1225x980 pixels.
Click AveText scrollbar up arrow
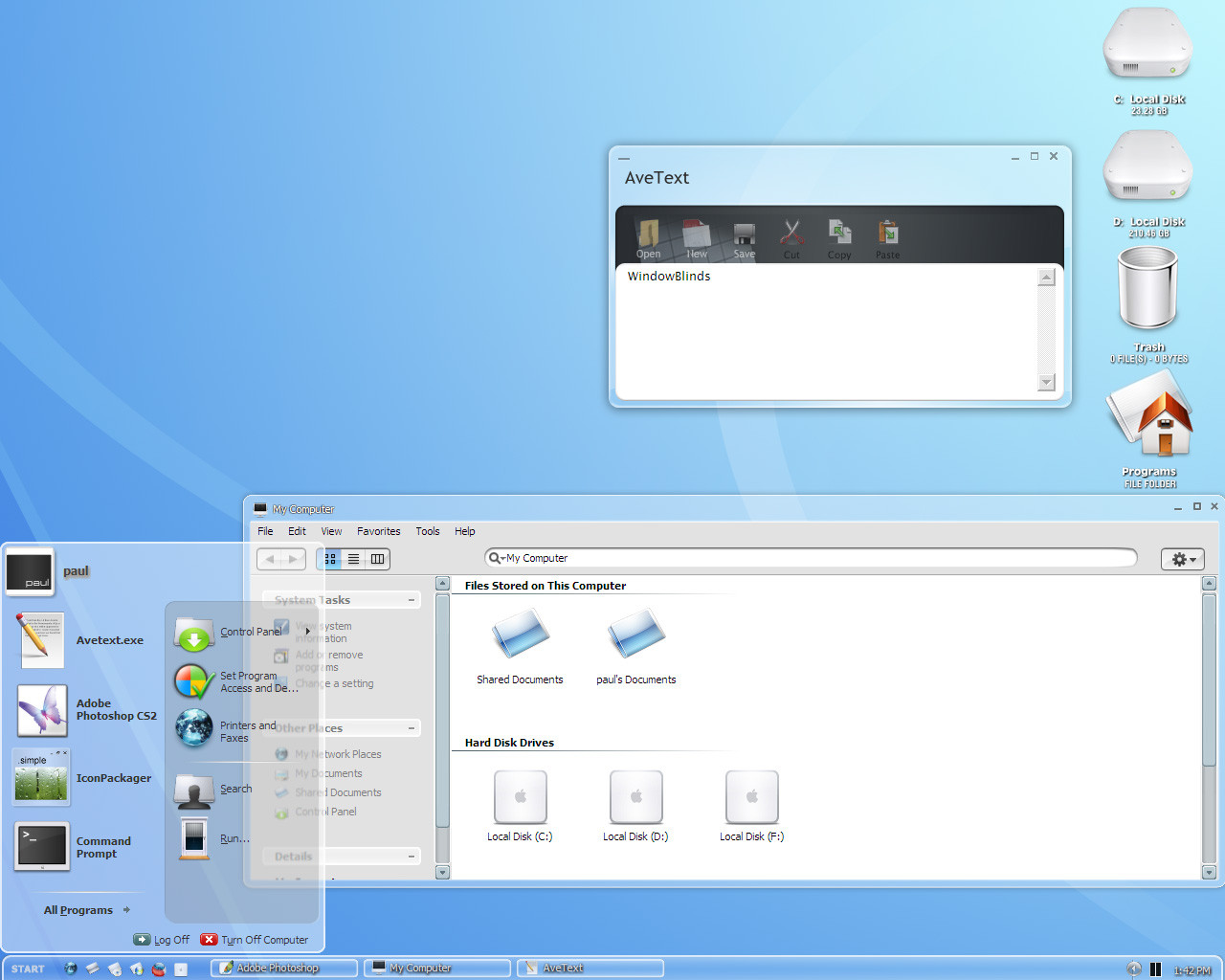tap(1046, 278)
